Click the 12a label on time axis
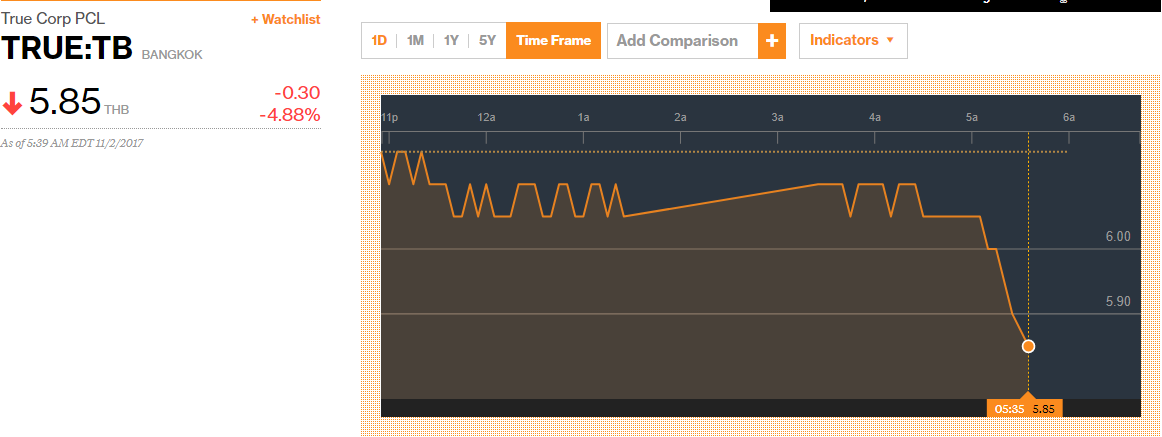 click(486, 117)
